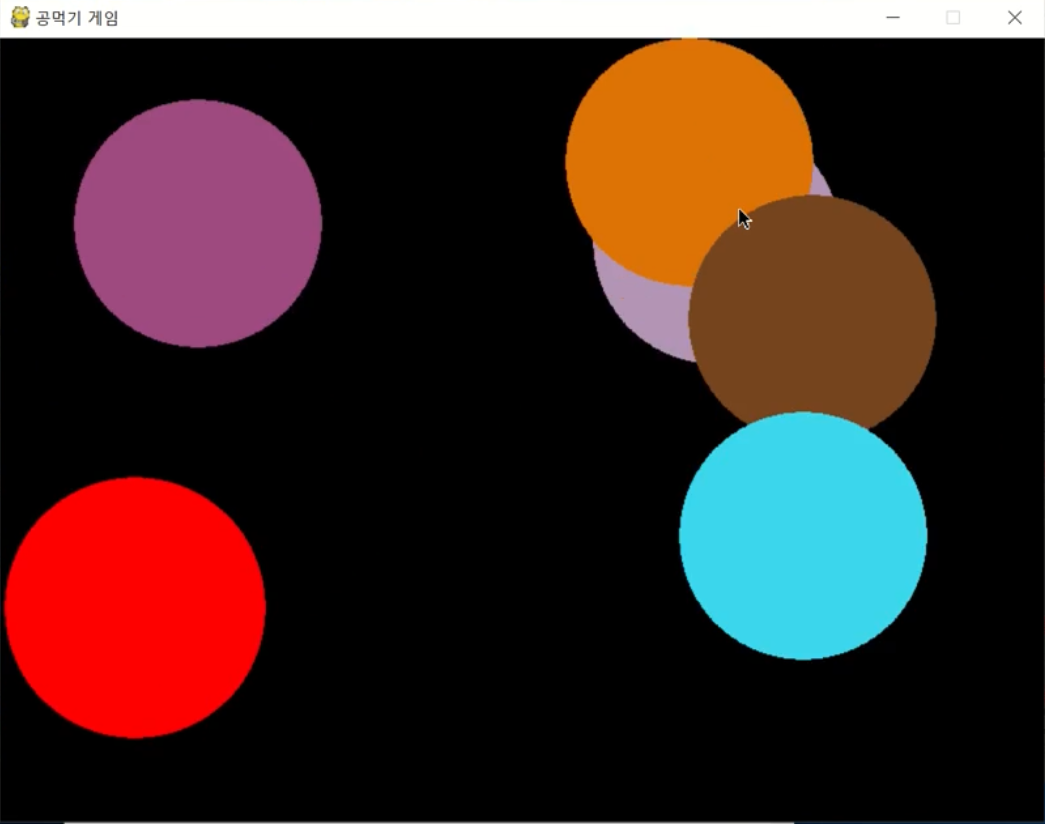Click the lavender ball behind the orange ball
Screen dimensions: 1045x824
[x=650, y=310]
